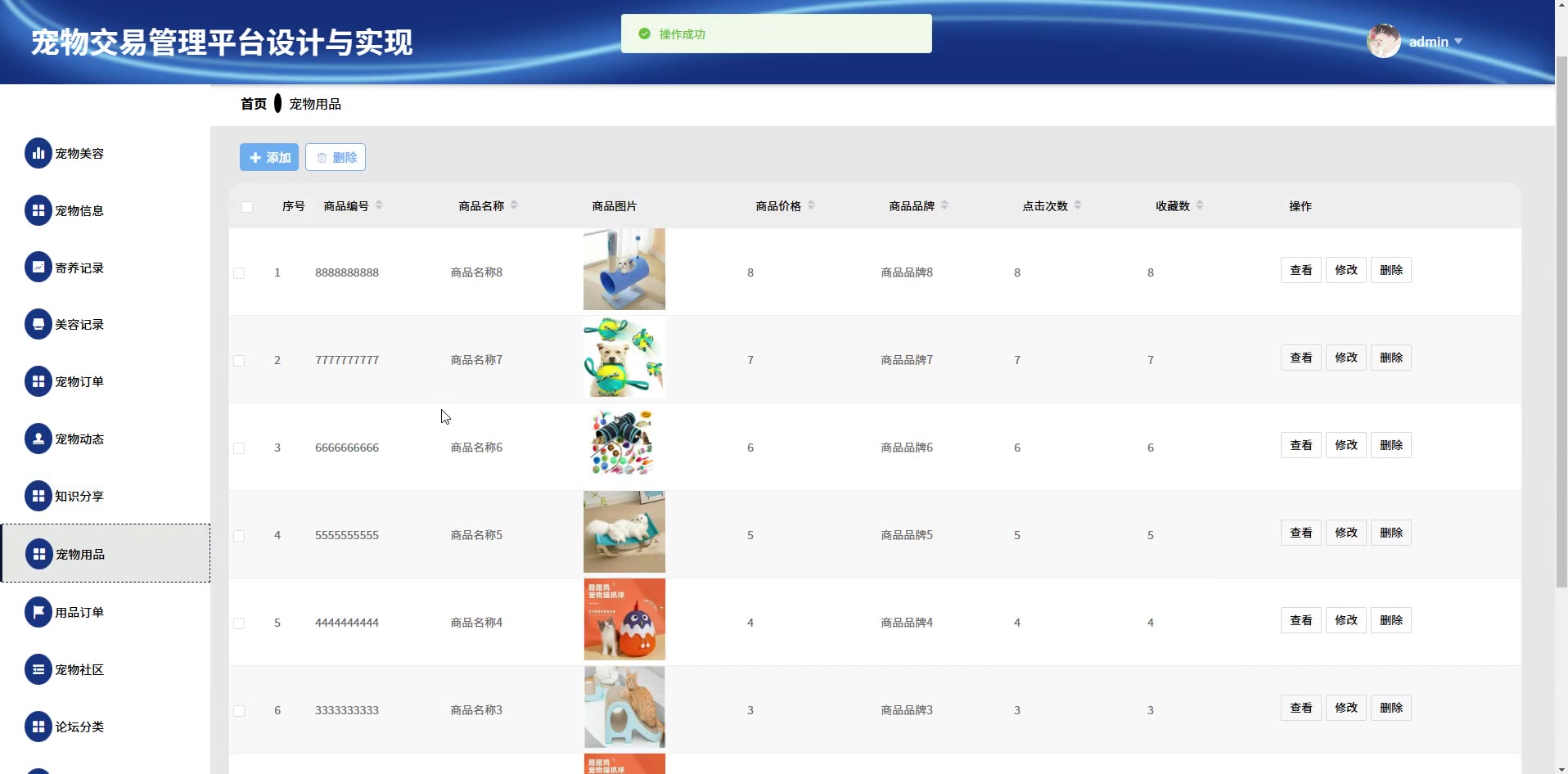The image size is (1568, 774).
Task: Open the dog toy image for 商品名称7
Action: pyautogui.click(x=624, y=357)
